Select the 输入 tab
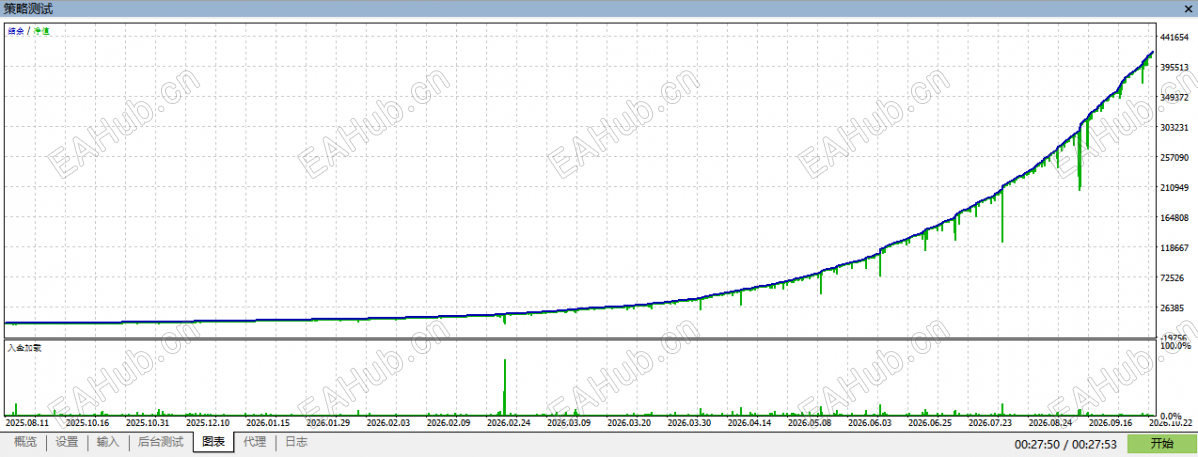This screenshot has height=457, width=1198. [x=108, y=442]
